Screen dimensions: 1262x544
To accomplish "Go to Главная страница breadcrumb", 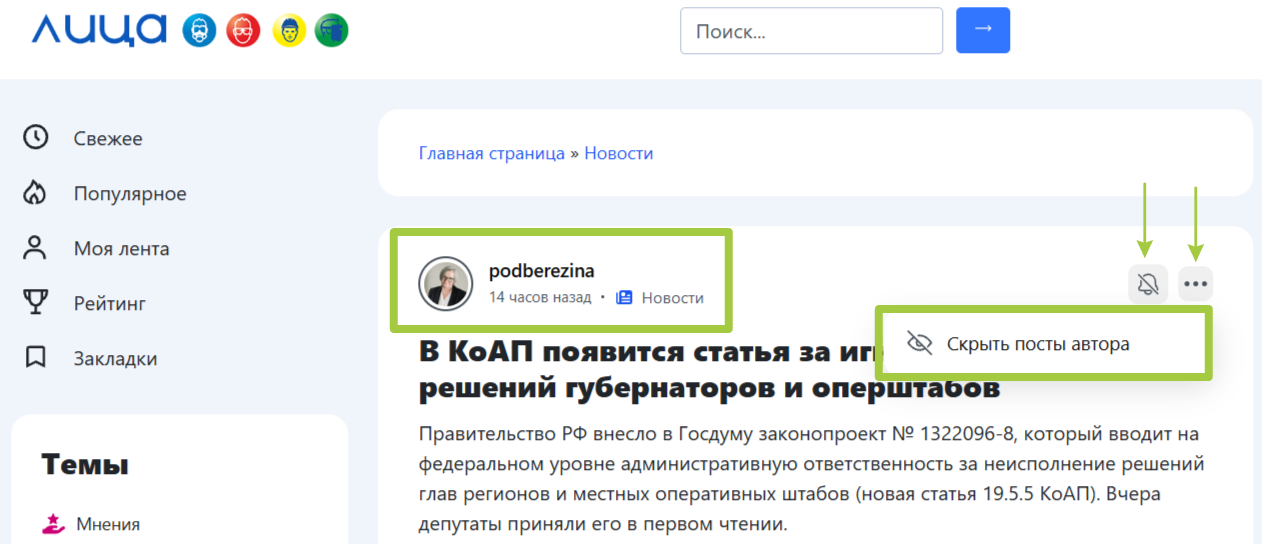I will pos(492,153).
